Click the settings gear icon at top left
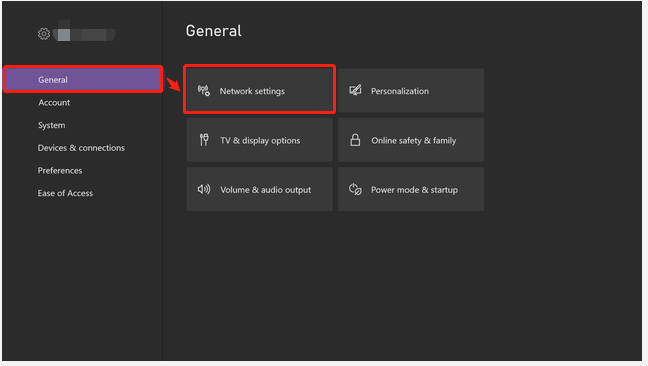This screenshot has width=648, height=366. tap(44, 34)
